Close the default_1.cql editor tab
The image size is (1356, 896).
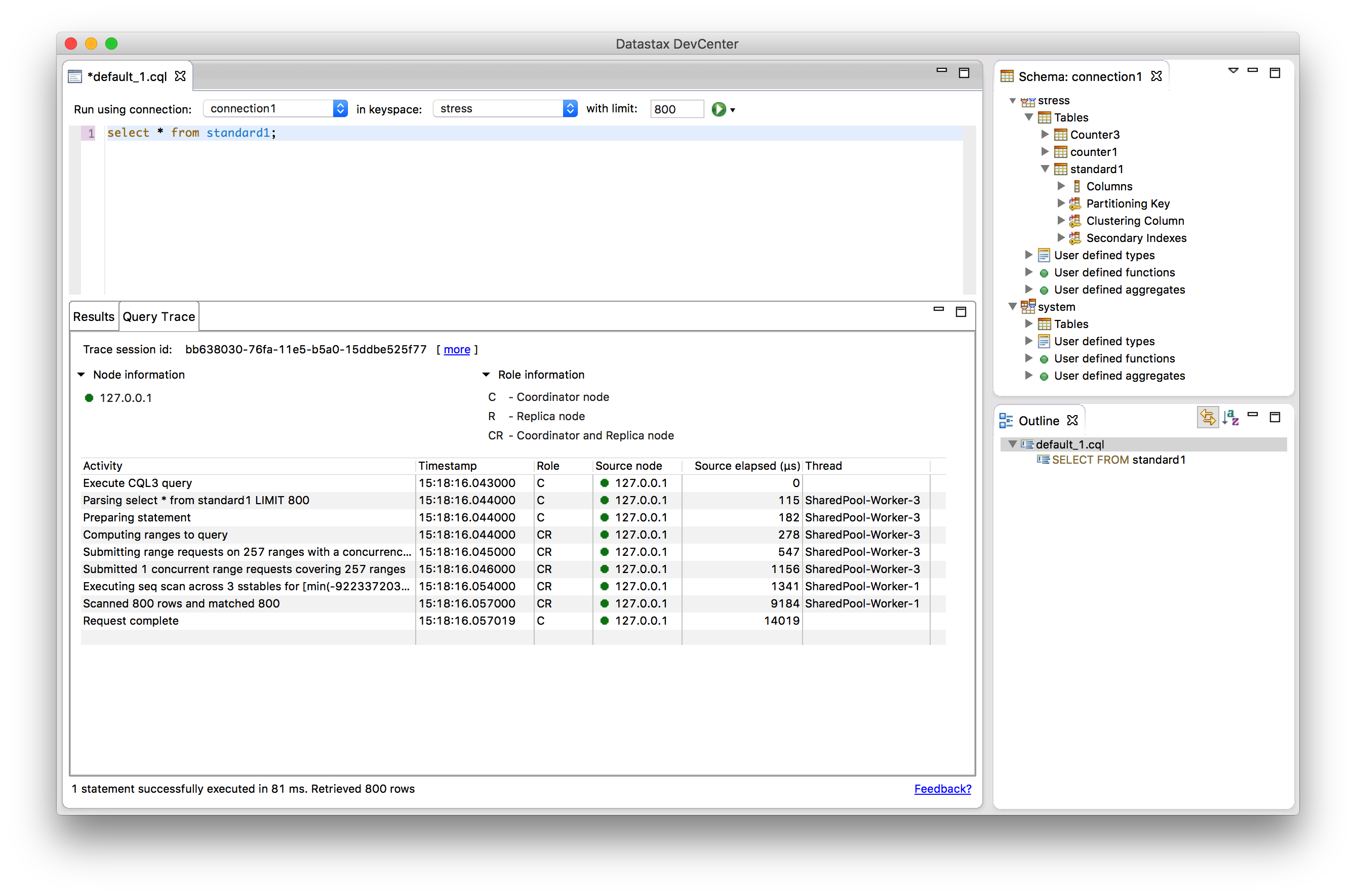click(181, 76)
